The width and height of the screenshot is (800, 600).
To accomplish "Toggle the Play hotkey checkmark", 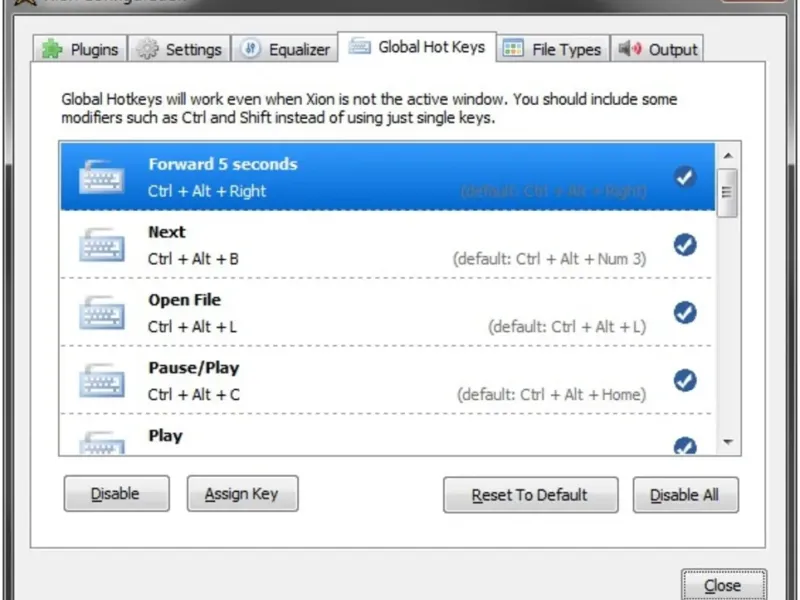I will click(685, 445).
